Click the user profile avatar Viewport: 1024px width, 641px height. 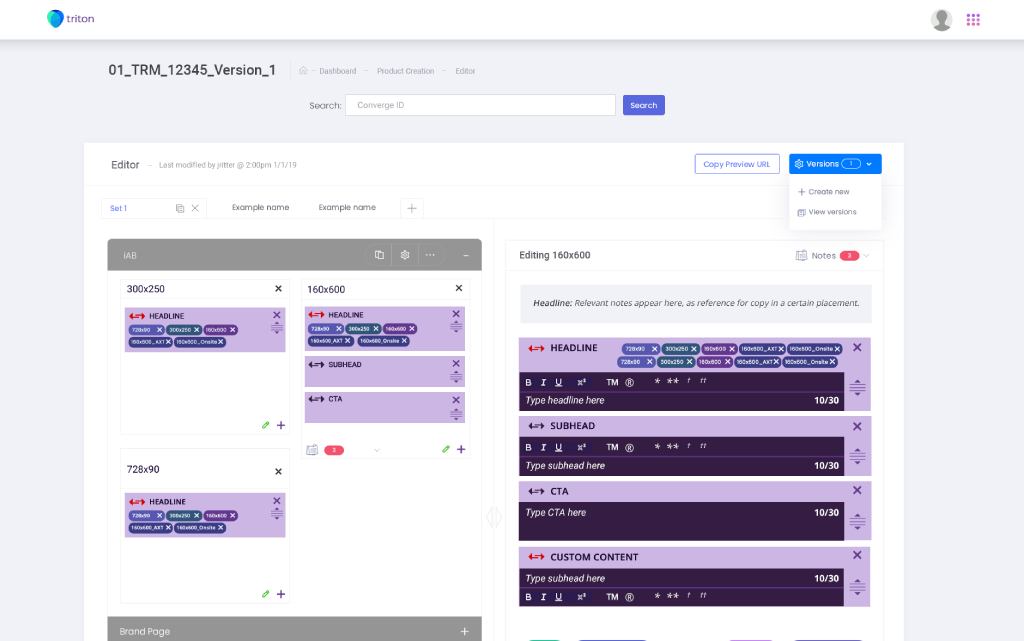(x=941, y=19)
